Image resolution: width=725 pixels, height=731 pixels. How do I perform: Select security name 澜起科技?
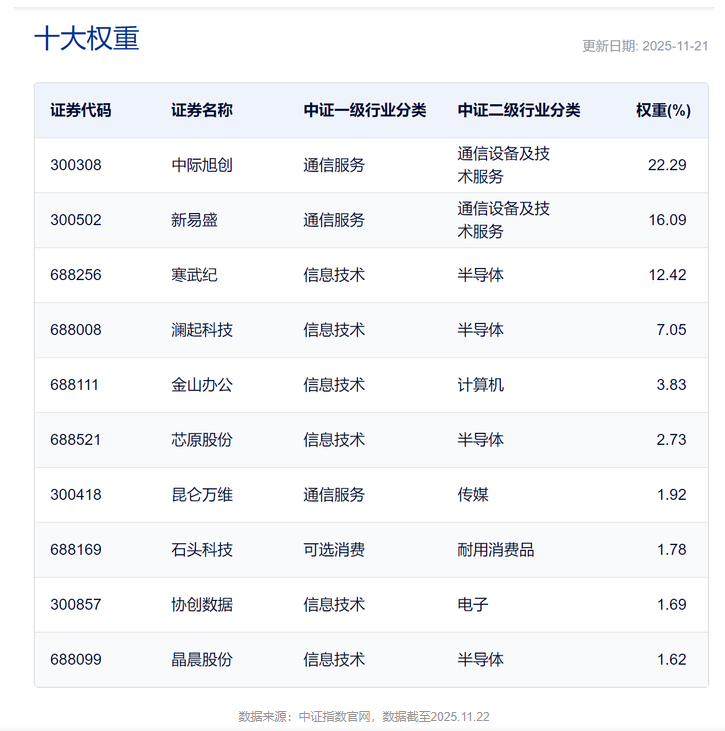[x=201, y=330]
